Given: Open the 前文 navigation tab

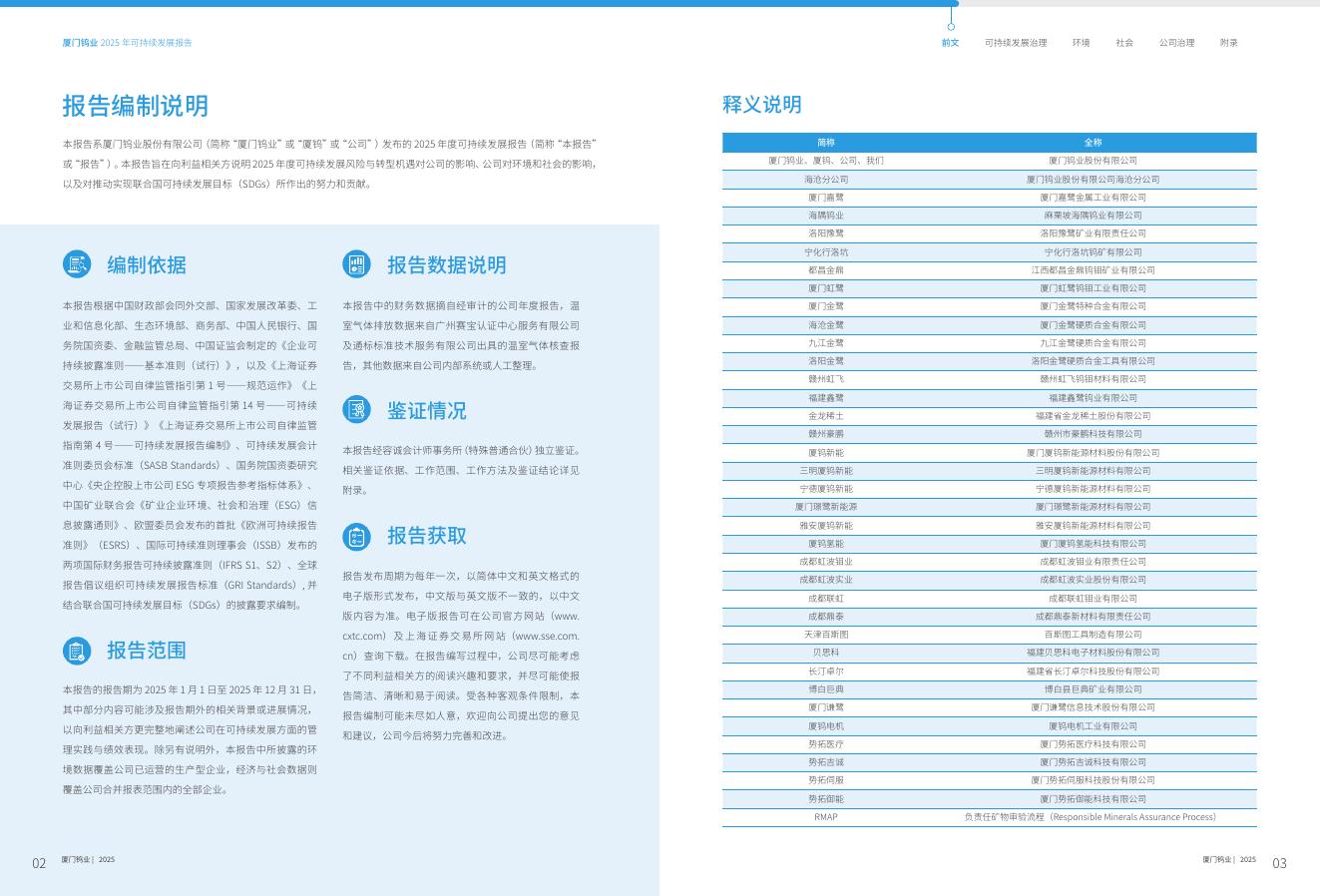Looking at the screenshot, I should tap(950, 43).
